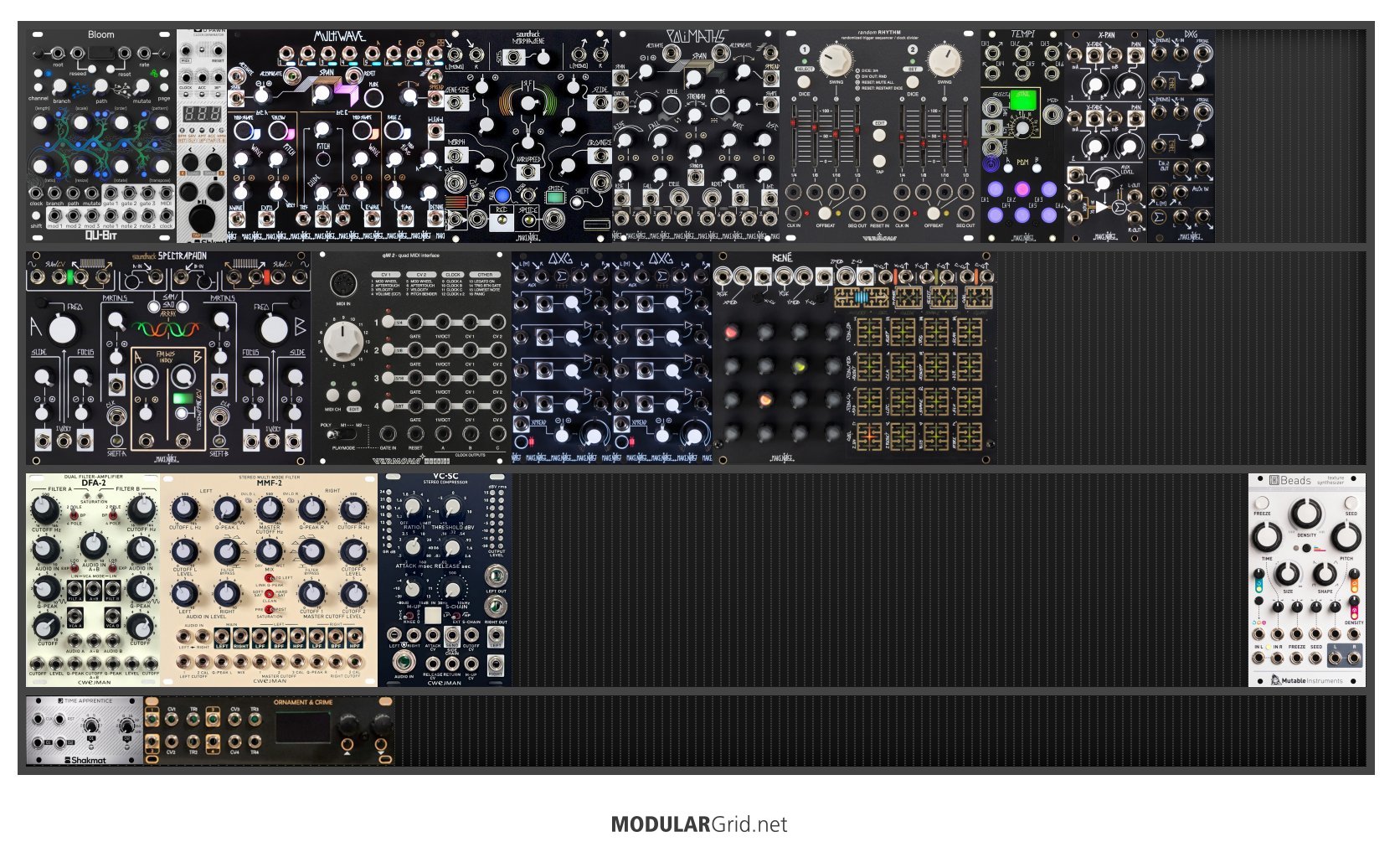This screenshot has height=842, width=1400.
Task: Turn the branch knob on Bloom
Action: click(59, 86)
